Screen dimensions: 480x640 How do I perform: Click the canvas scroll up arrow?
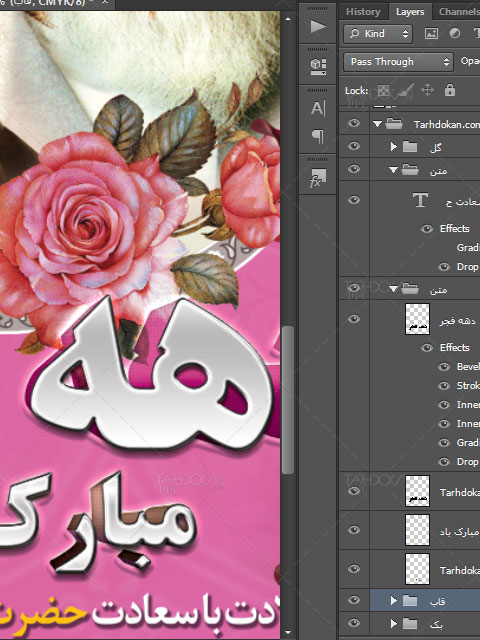[x=288, y=19]
